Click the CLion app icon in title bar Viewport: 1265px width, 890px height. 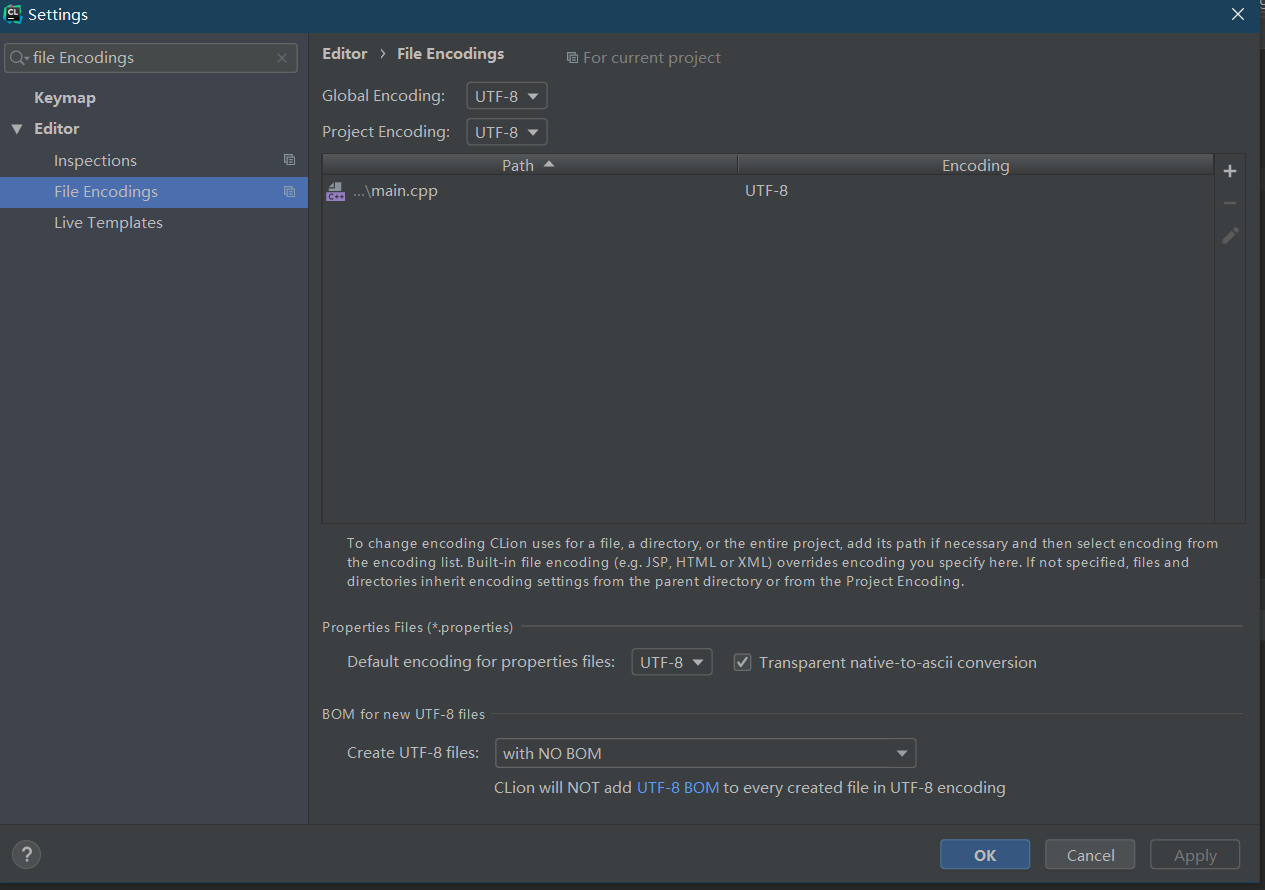pos(13,14)
